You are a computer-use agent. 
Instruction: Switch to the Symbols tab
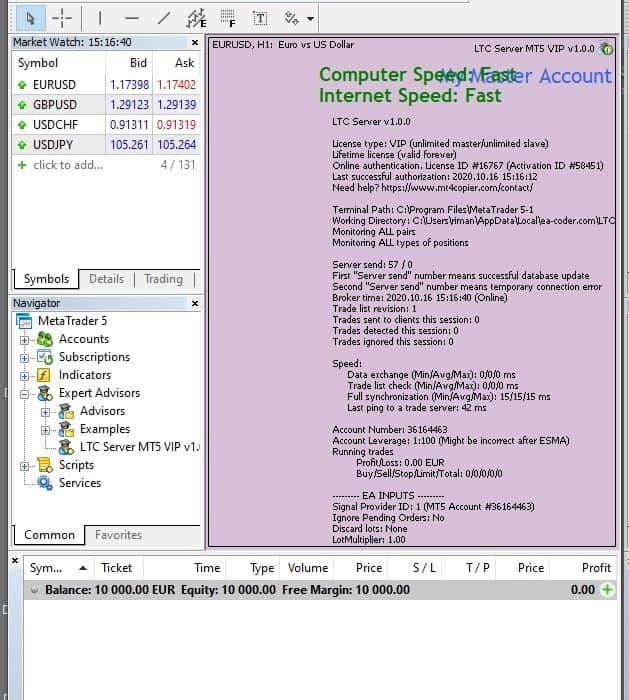[46, 279]
